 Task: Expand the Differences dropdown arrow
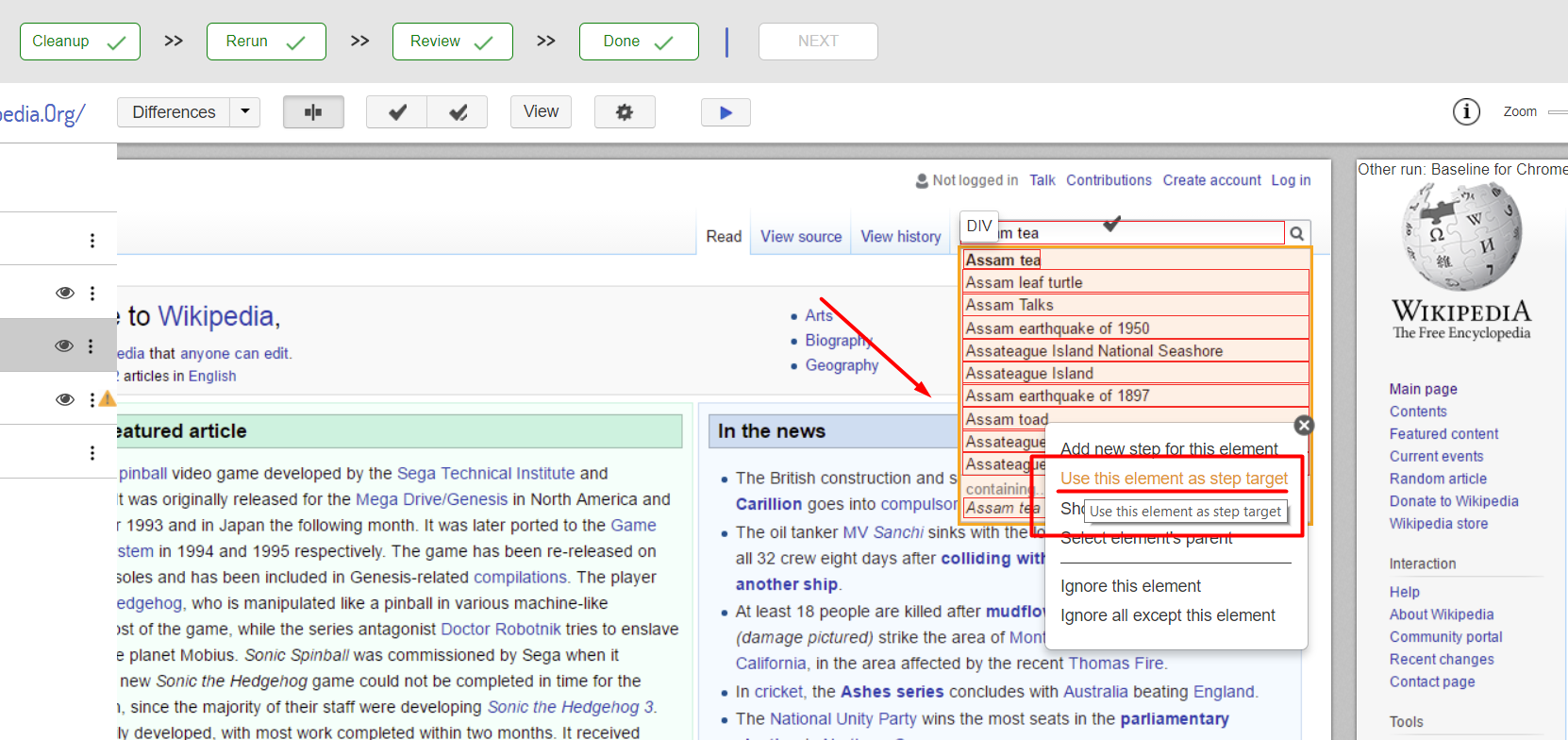(245, 111)
